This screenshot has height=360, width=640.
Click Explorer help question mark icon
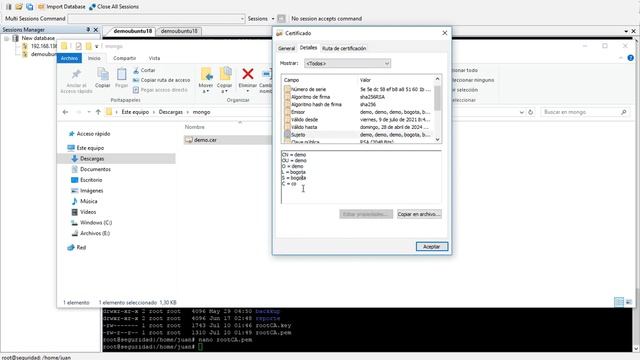tap(631, 58)
